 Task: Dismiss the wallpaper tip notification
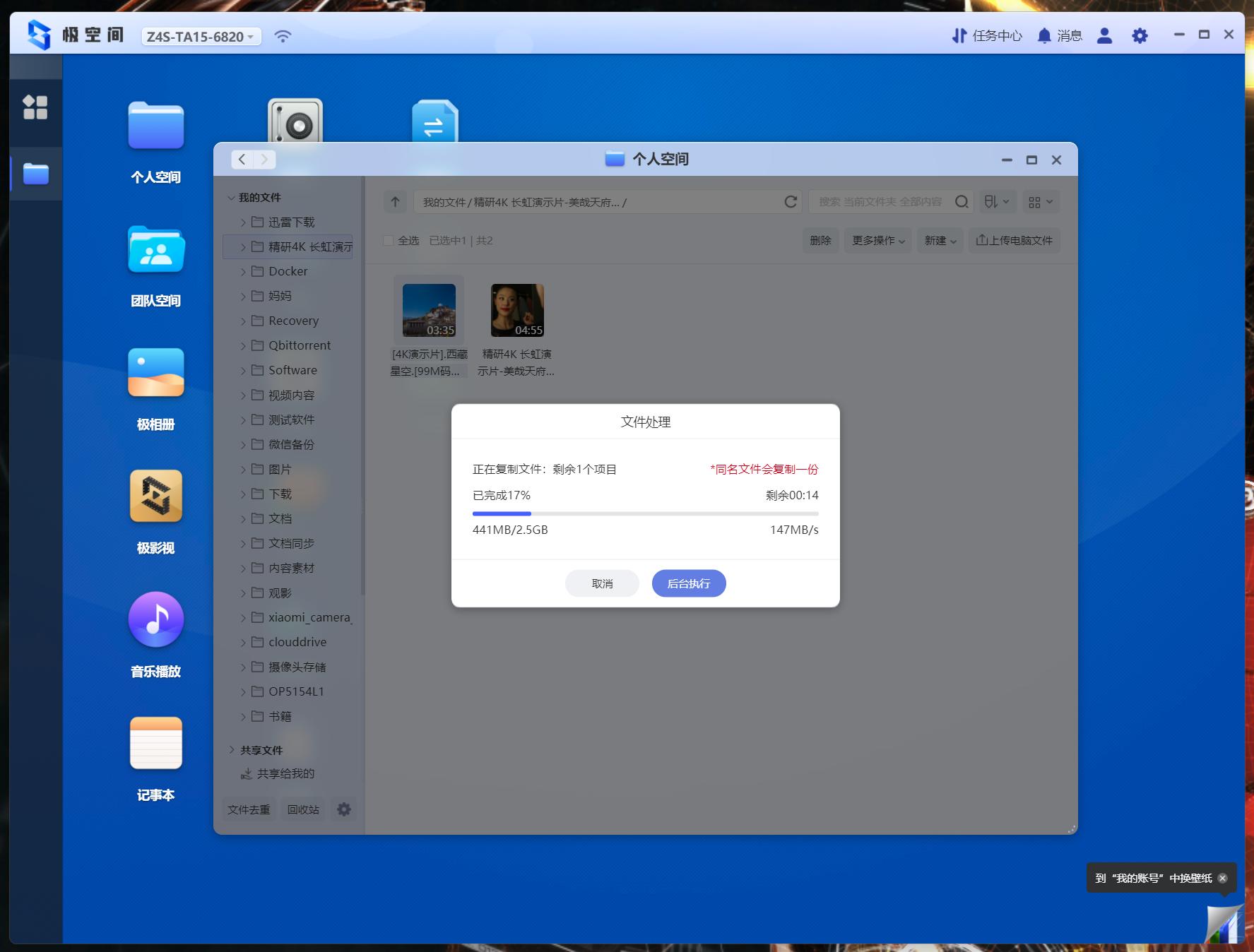tap(1222, 878)
